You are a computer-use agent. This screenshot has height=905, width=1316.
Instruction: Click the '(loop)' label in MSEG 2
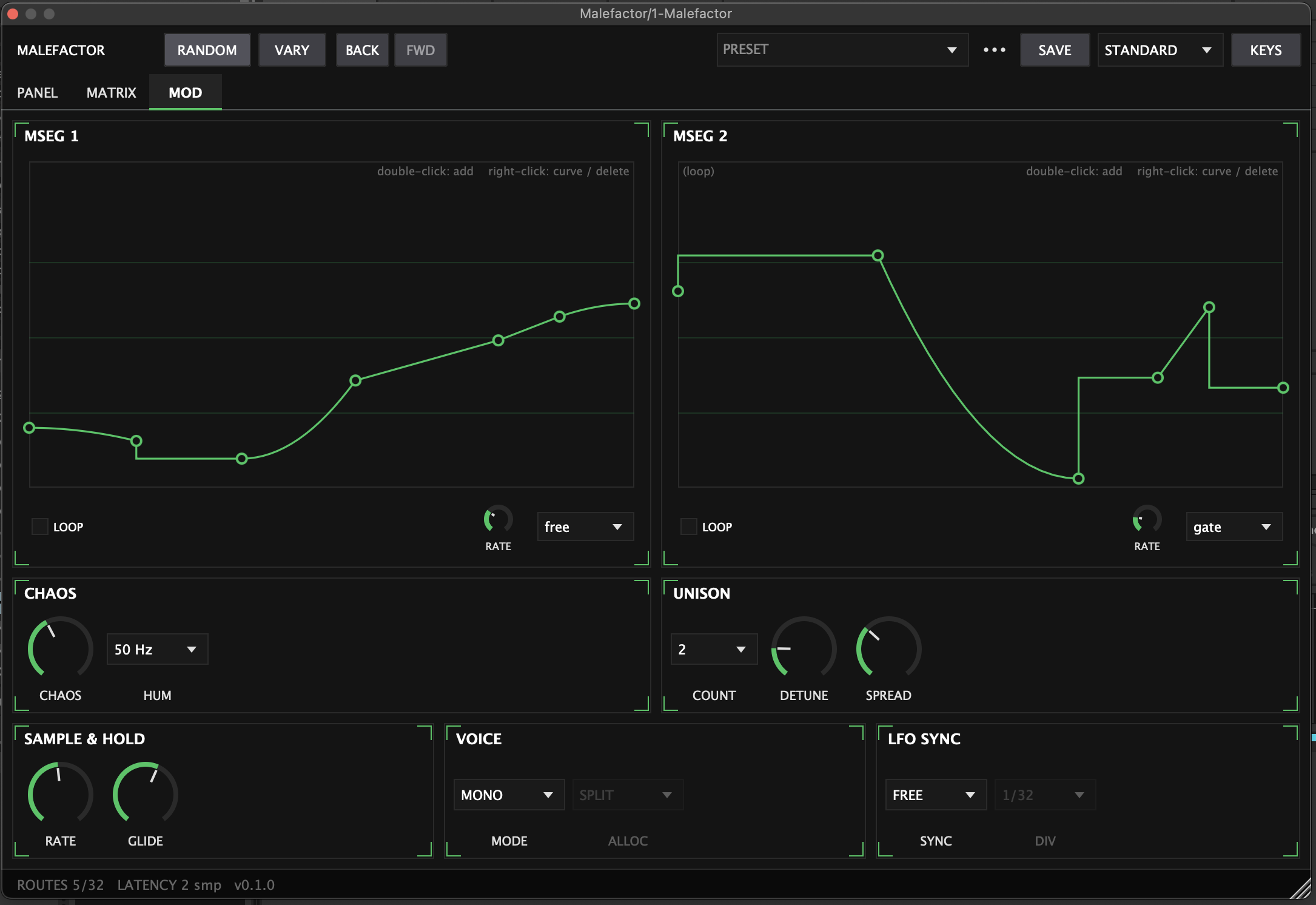point(698,171)
